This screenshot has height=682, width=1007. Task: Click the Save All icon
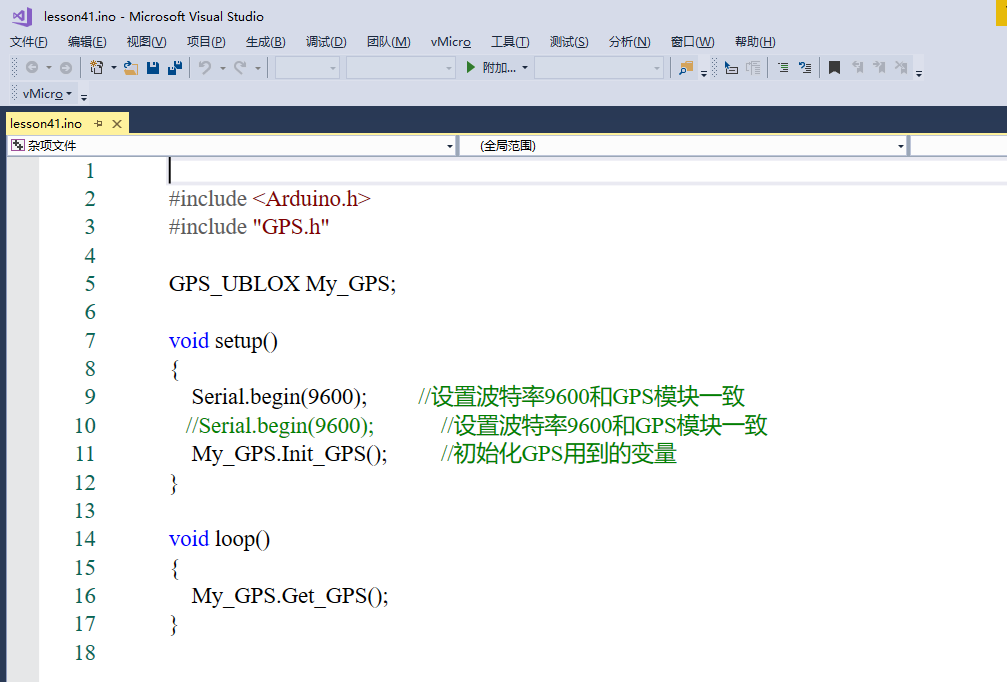(x=175, y=69)
